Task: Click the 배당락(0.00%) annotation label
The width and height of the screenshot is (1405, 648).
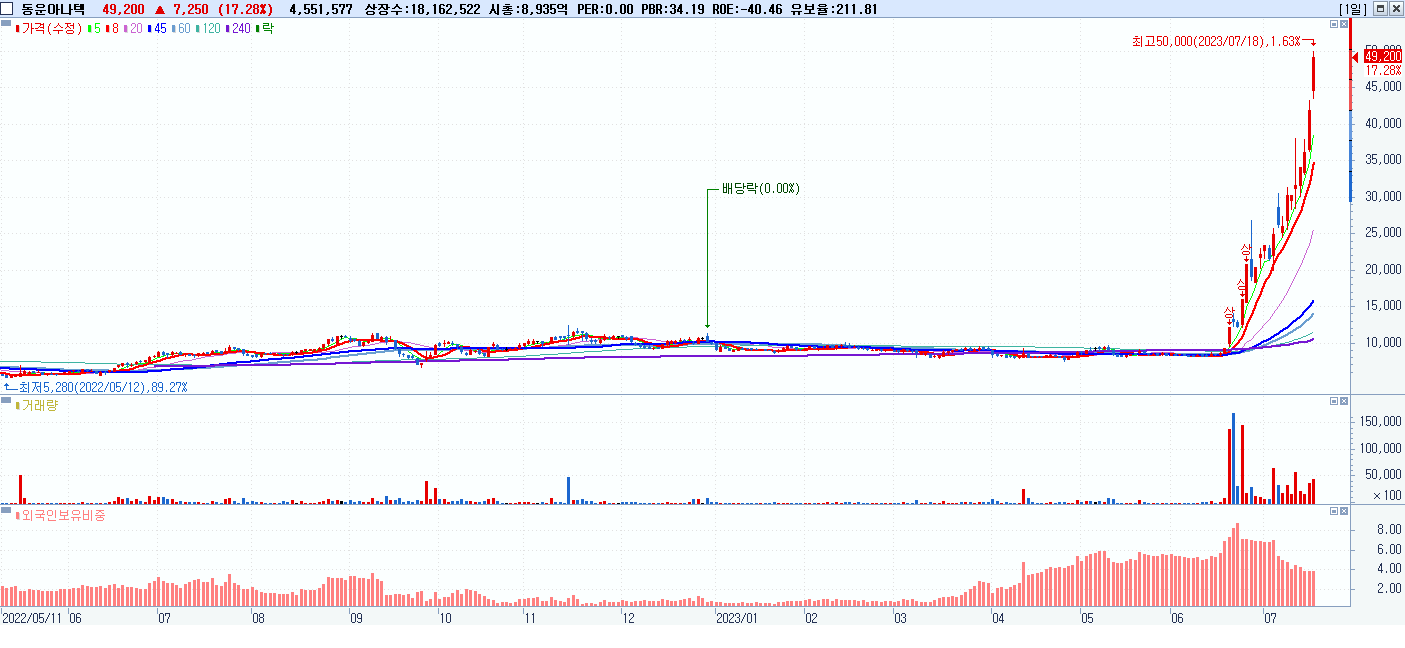Action: click(760, 188)
